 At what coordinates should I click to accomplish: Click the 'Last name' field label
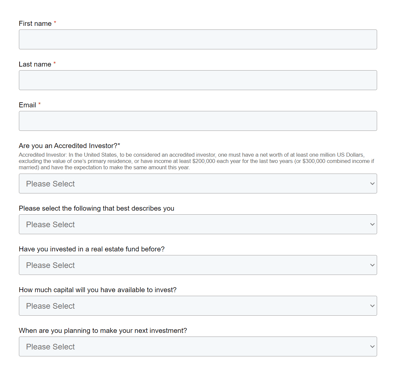point(35,64)
